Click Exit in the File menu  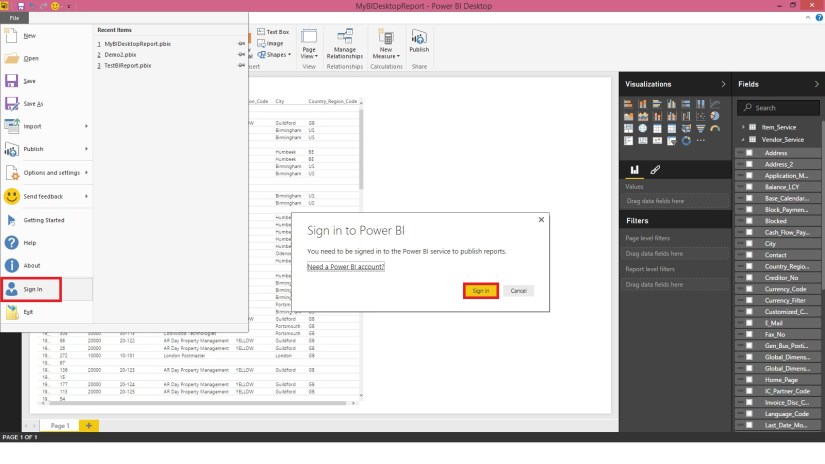click(x=47, y=312)
